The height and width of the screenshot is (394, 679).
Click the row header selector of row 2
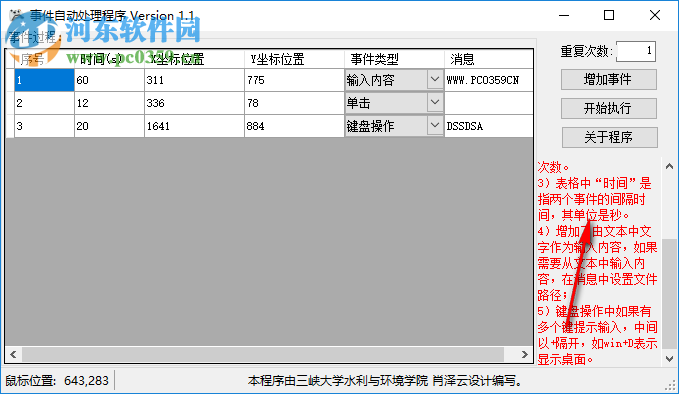pyautogui.click(x=10, y=103)
